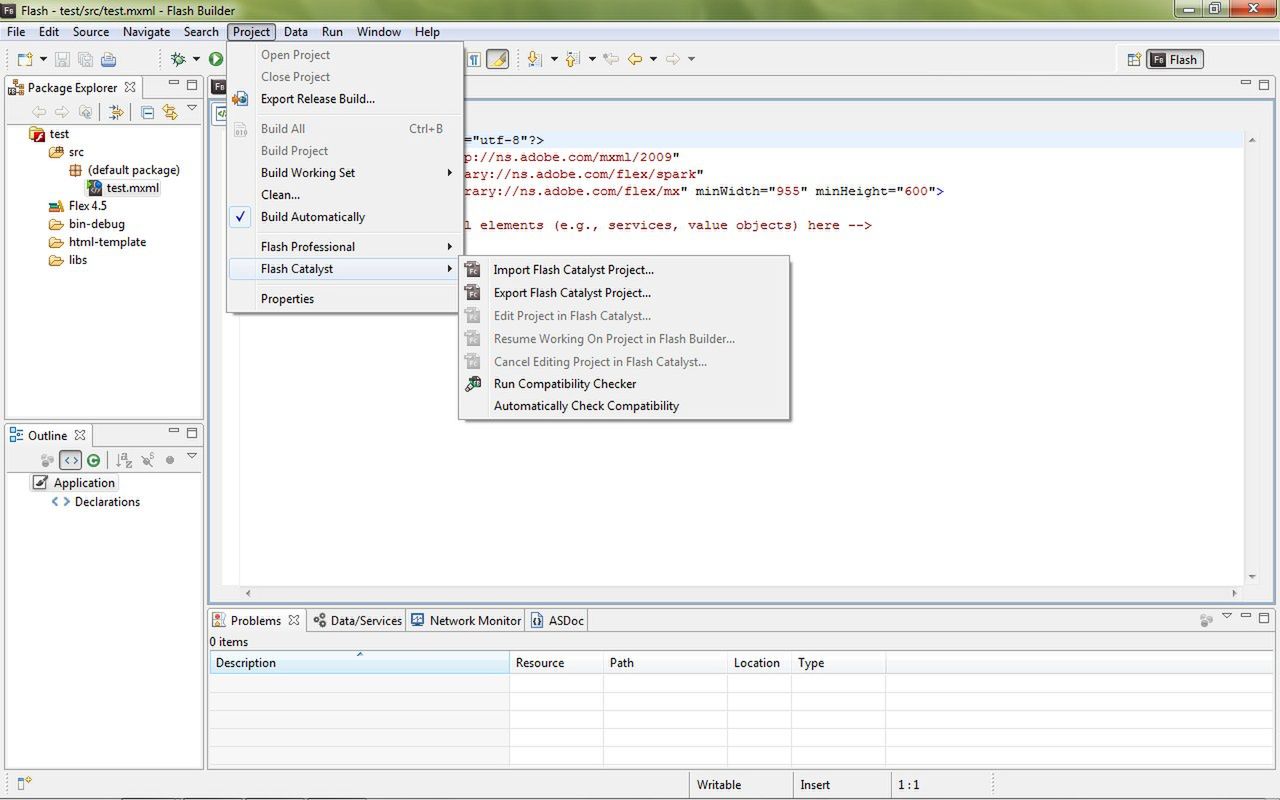Click the green Run toolbar icon
Screen dimensions: 1280x800
(215, 59)
